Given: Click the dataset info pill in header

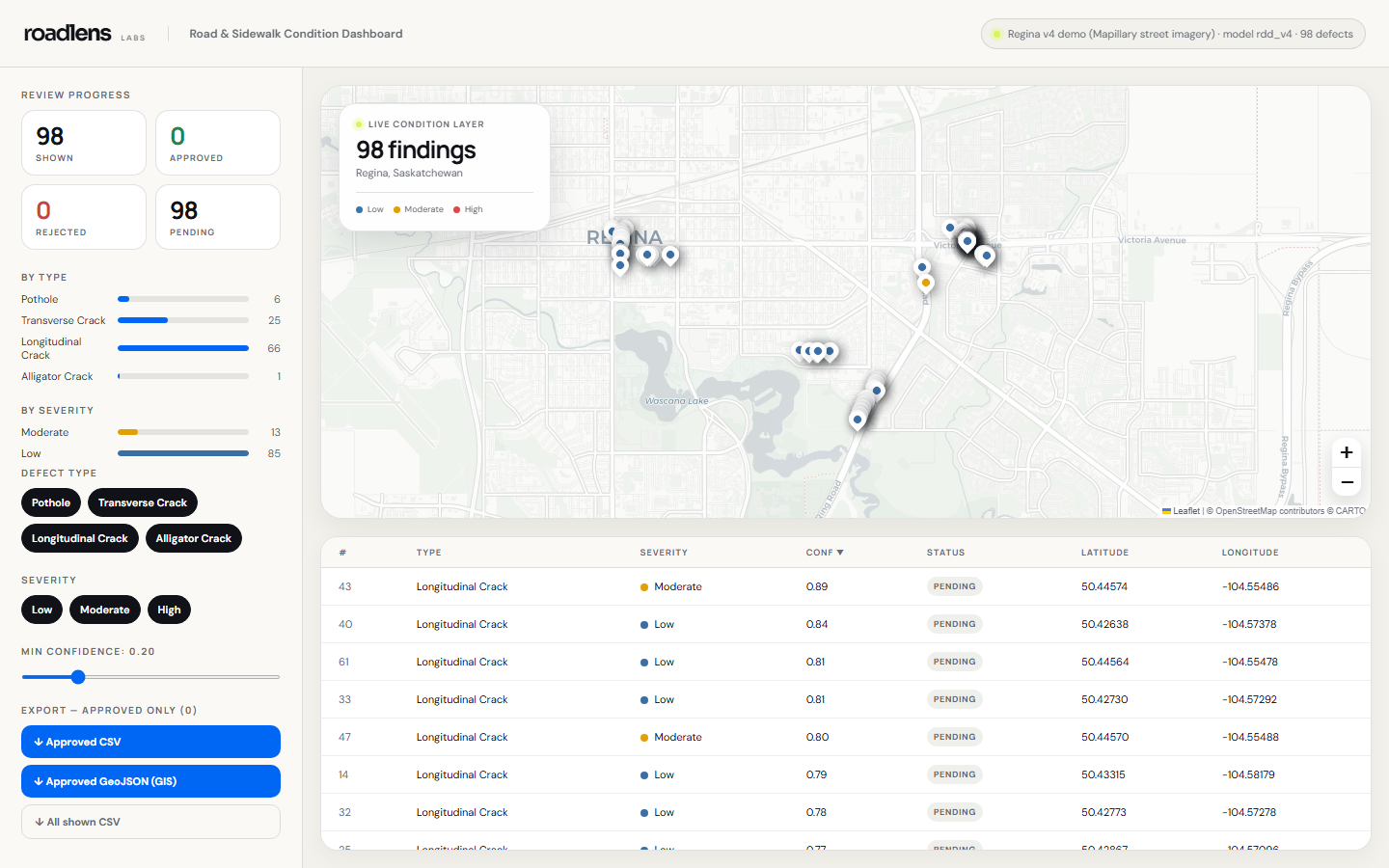Looking at the screenshot, I should (x=1173, y=34).
